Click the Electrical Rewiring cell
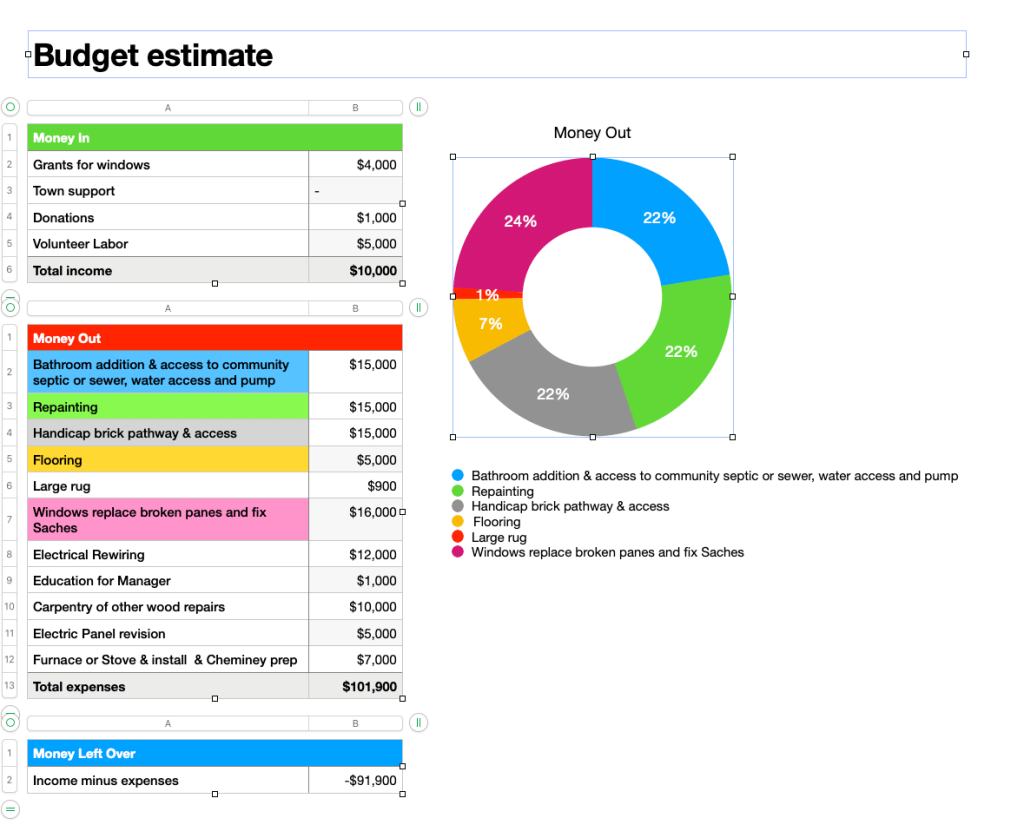 (168, 555)
